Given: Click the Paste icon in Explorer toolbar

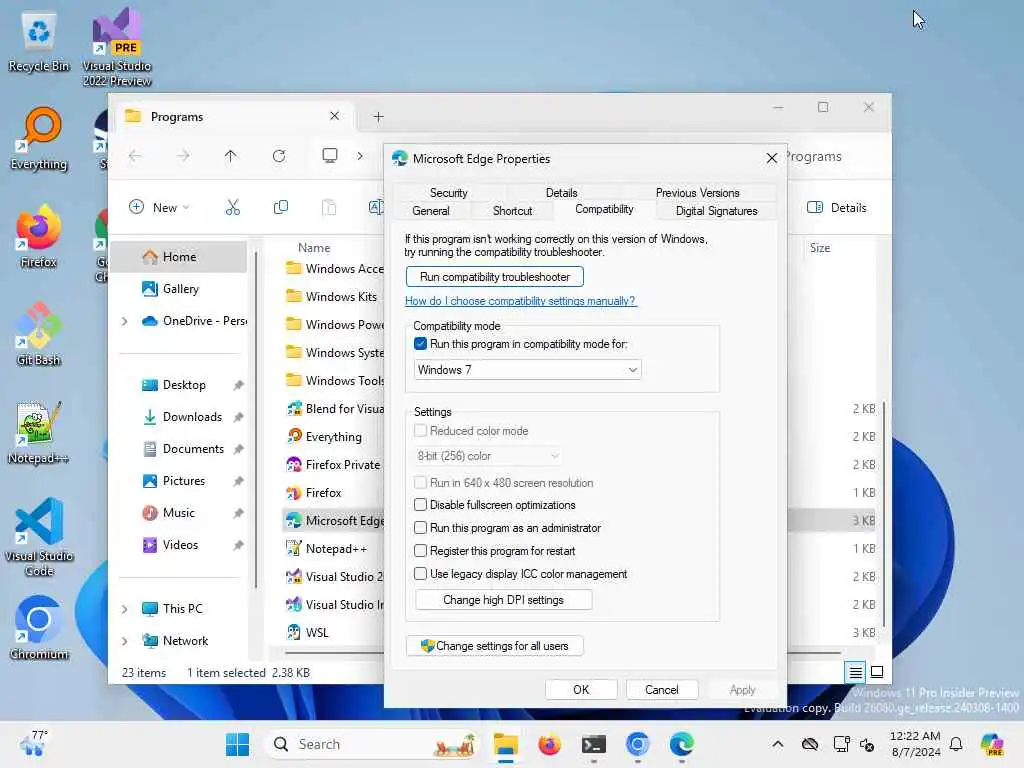Looking at the screenshot, I should click(x=329, y=208).
